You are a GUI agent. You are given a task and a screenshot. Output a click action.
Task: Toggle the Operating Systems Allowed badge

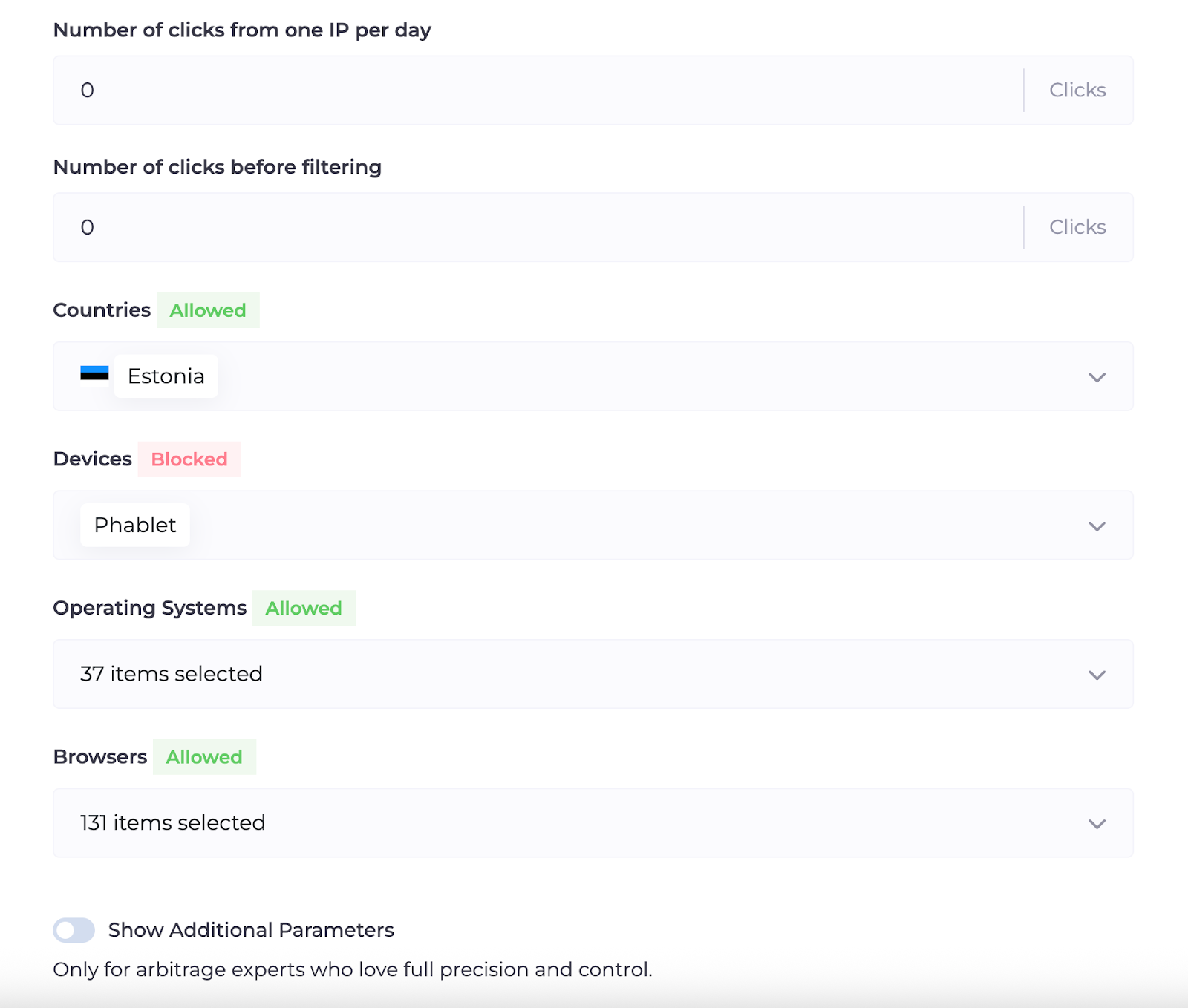click(304, 608)
